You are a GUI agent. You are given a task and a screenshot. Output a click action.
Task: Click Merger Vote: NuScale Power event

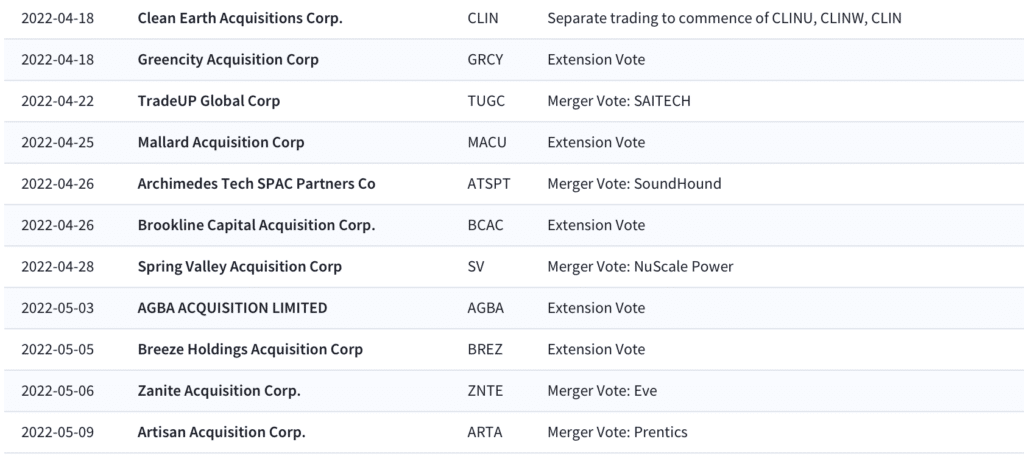640,267
